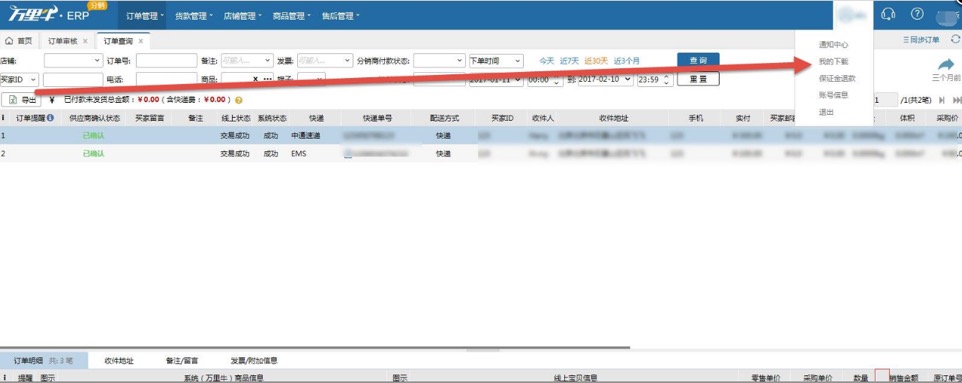Open the help question mark icon
962x383 pixels.
pos(917,14)
